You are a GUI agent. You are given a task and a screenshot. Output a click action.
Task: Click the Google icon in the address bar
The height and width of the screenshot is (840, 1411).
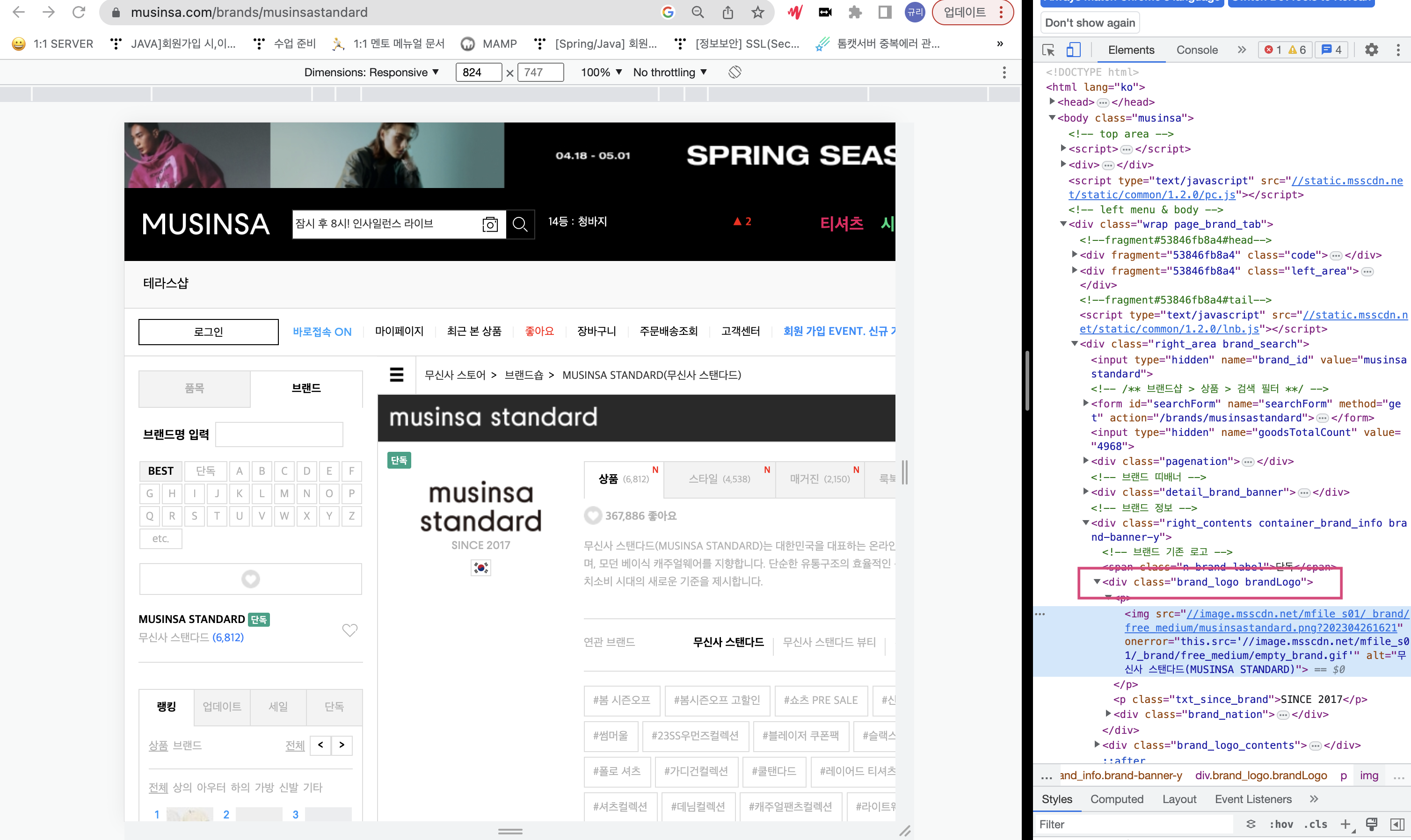point(668,12)
